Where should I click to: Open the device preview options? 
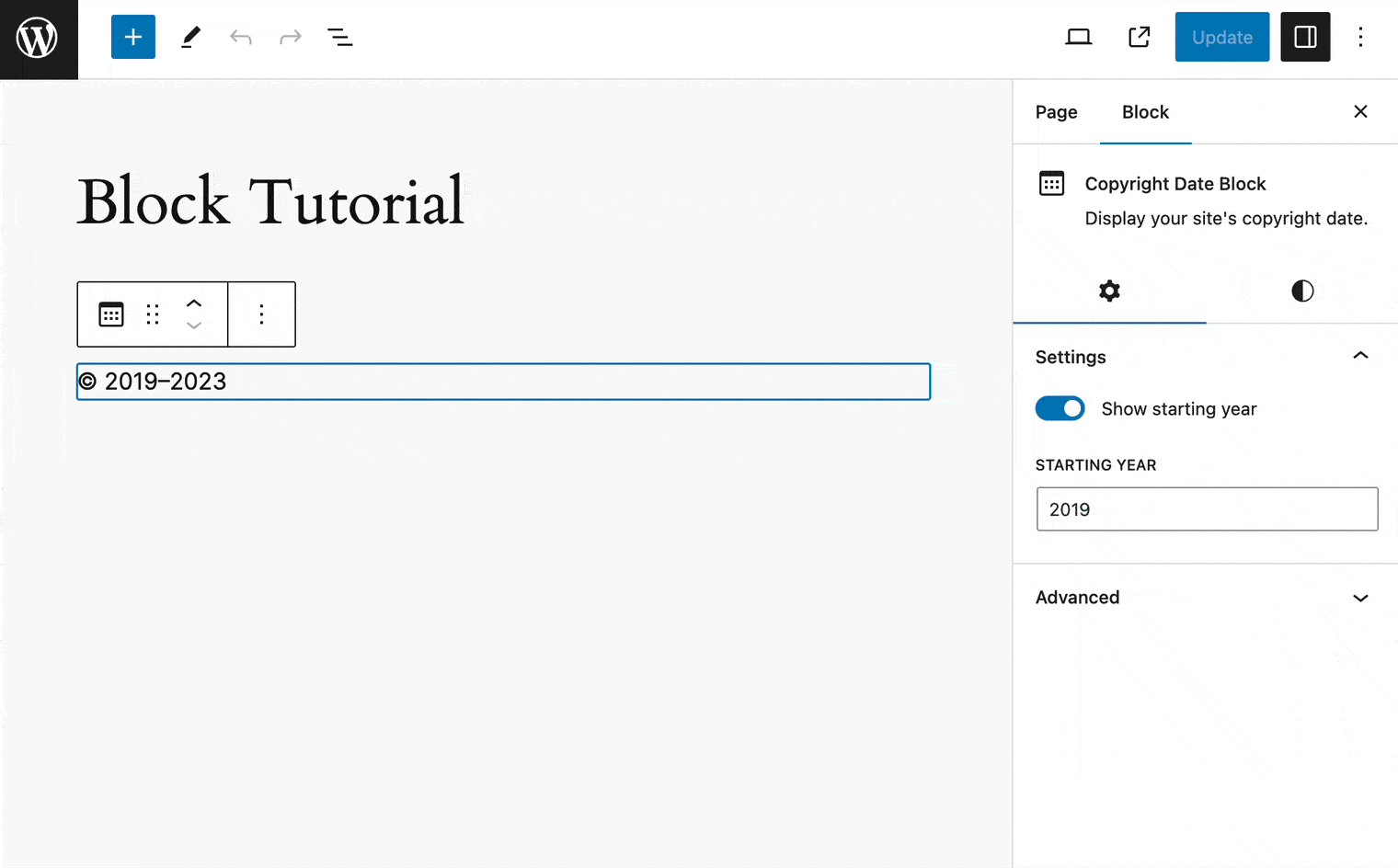click(x=1078, y=37)
